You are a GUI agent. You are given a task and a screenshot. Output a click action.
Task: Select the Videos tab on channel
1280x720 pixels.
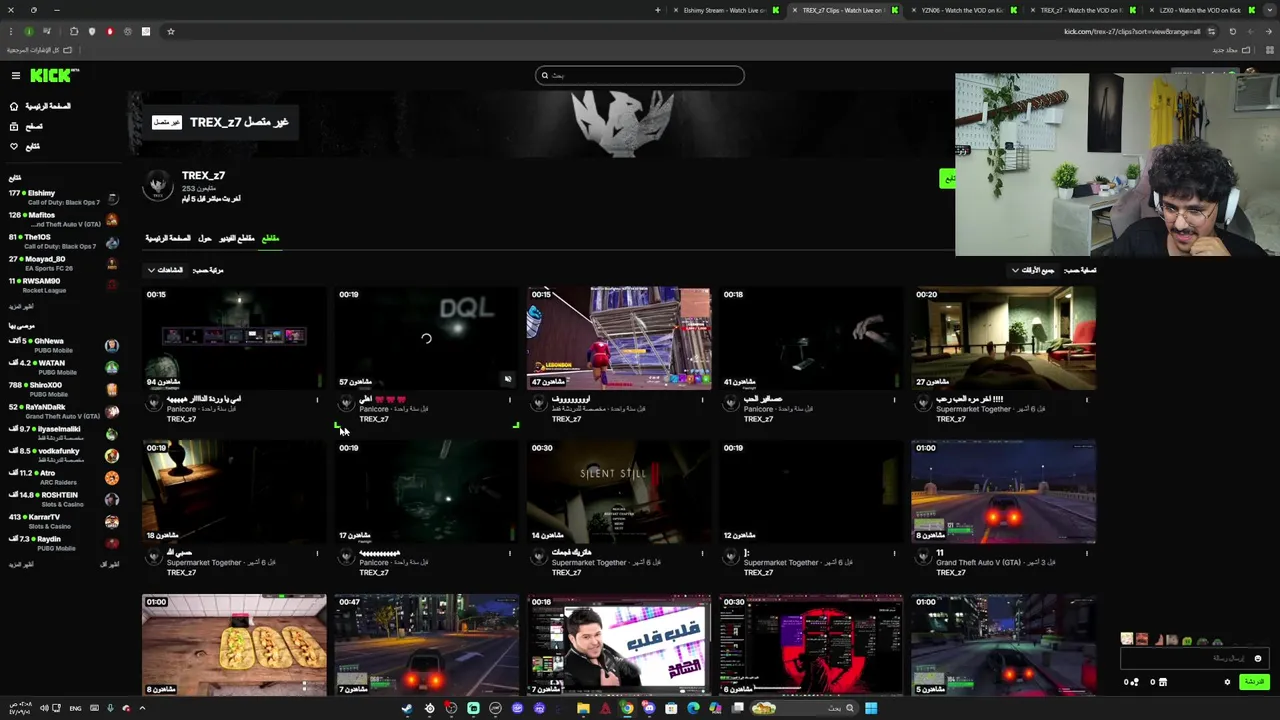coord(237,238)
